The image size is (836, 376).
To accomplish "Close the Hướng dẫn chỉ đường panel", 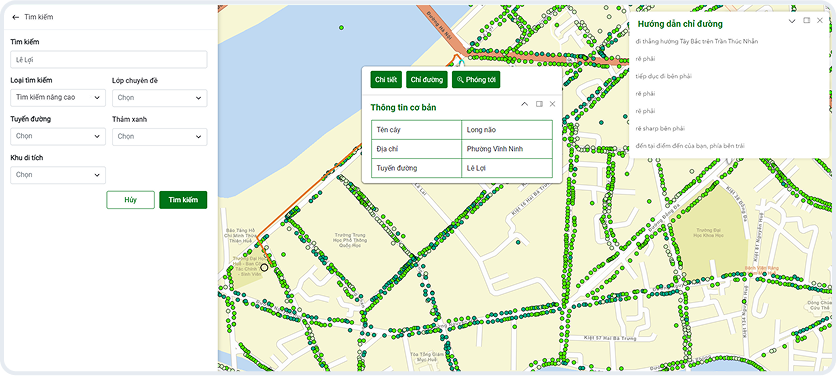I will [820, 20].
